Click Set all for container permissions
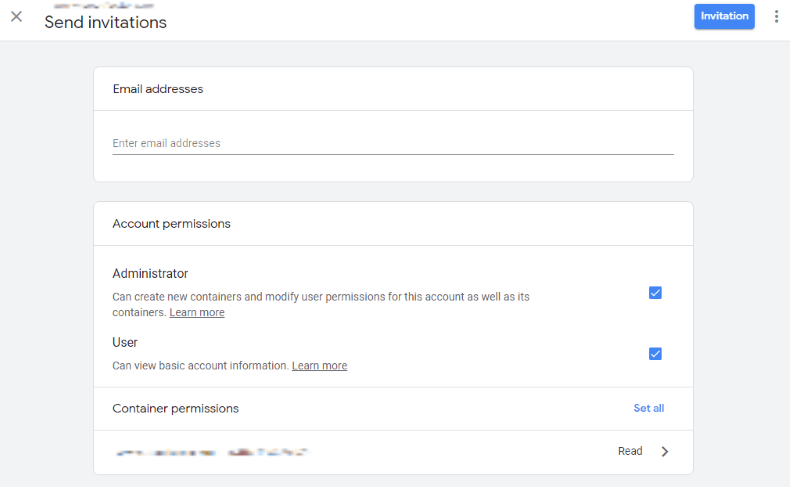This screenshot has height=487, width=790. click(x=648, y=408)
